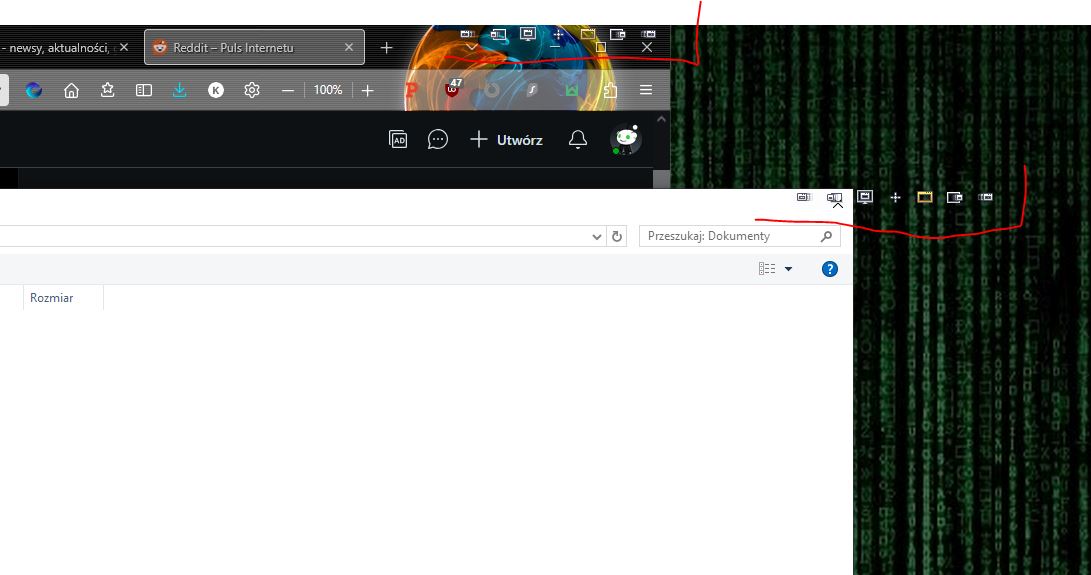Open the Extensions puzzle piece icon

click(x=609, y=90)
